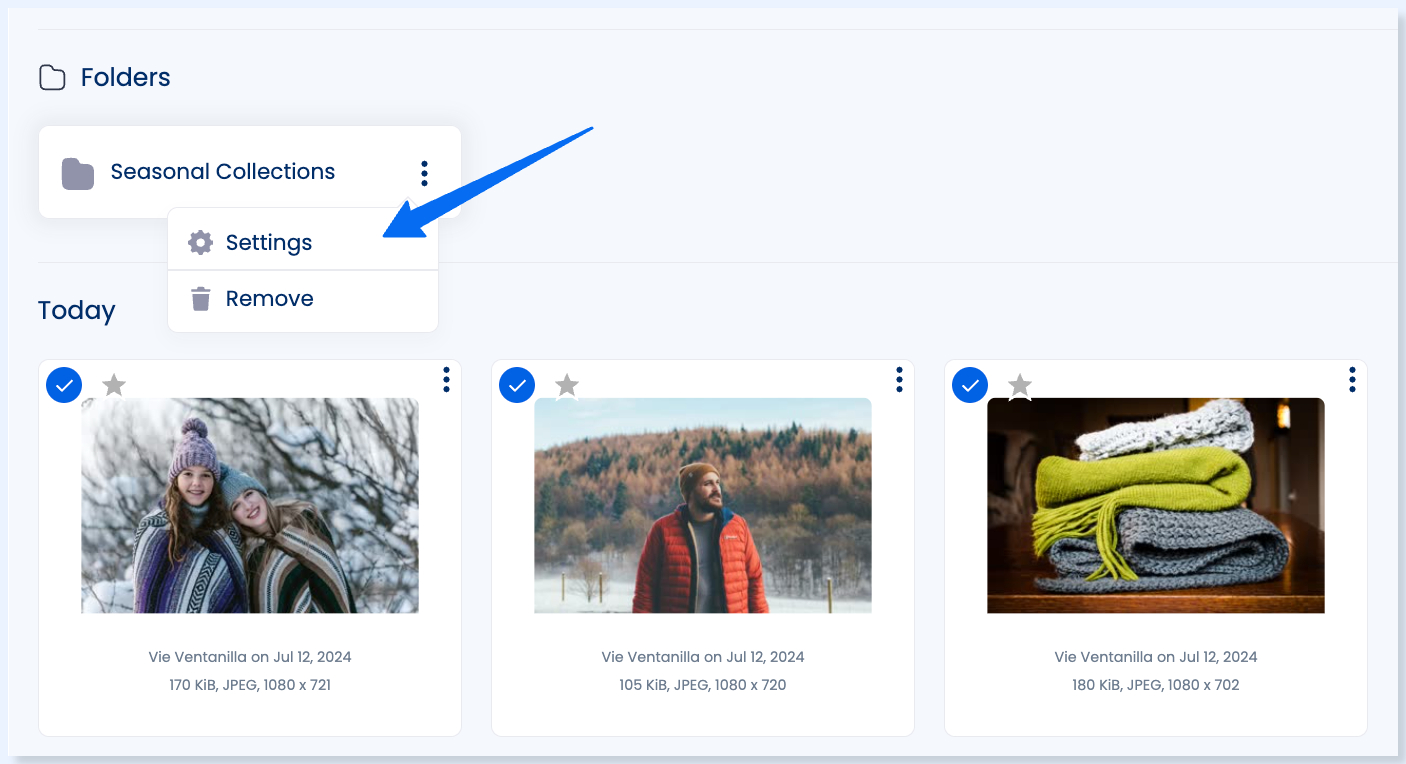The image size is (1406, 764).
Task: Click the trash icon beside Remove
Action: (x=201, y=298)
